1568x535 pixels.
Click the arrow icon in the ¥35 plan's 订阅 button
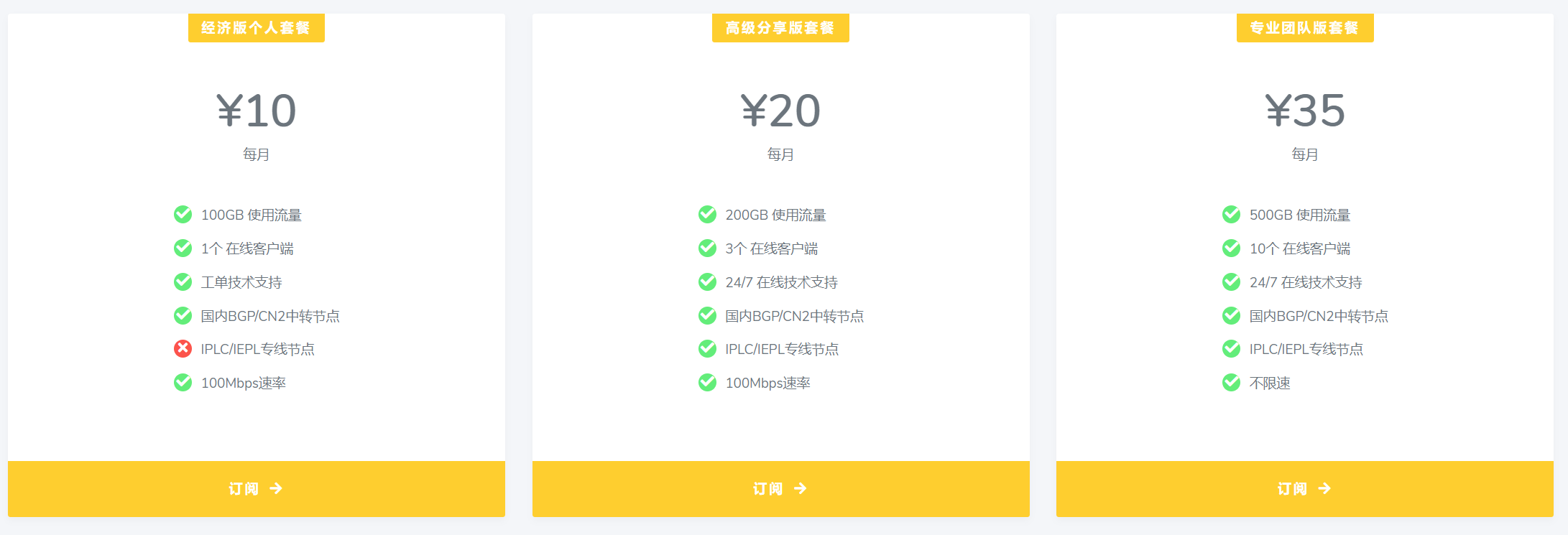coord(1324,488)
